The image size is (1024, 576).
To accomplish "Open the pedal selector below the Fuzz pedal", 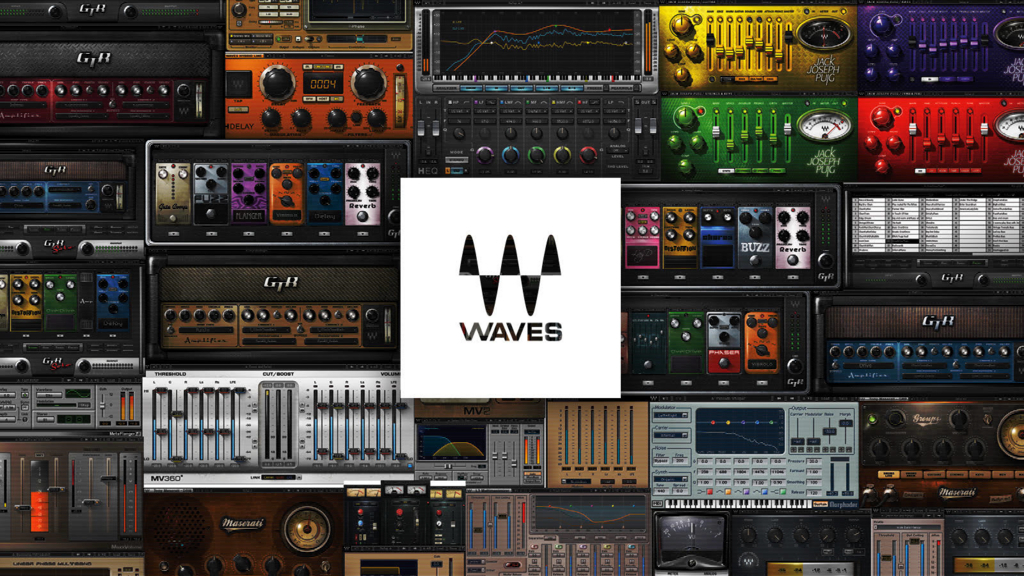I will [211, 234].
